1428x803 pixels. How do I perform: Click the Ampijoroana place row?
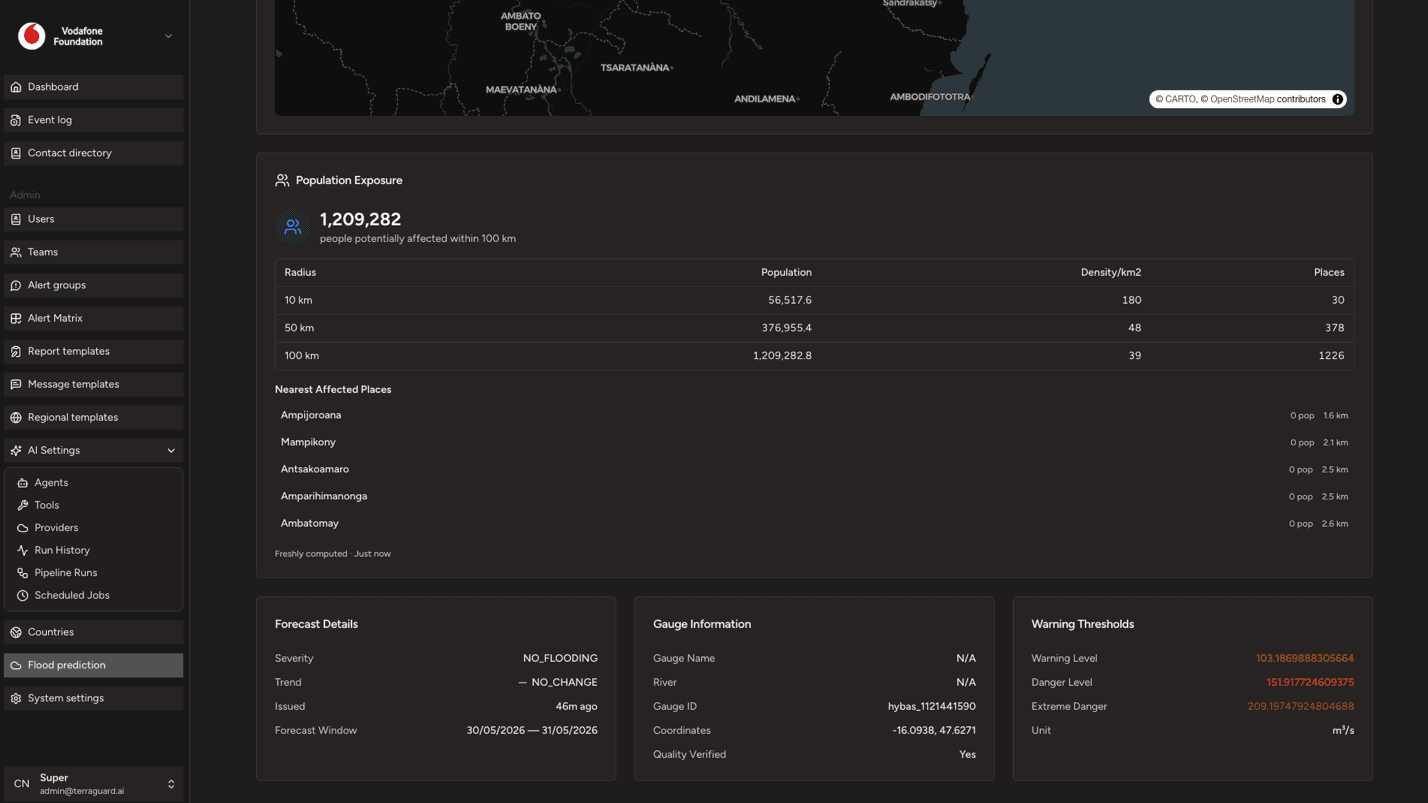coord(814,415)
